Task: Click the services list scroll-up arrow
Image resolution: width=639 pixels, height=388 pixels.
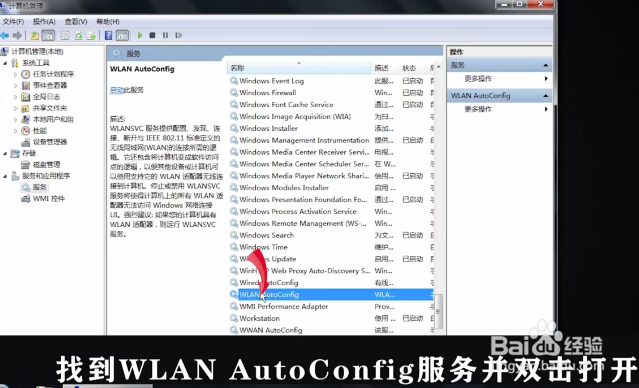Action: (438, 67)
